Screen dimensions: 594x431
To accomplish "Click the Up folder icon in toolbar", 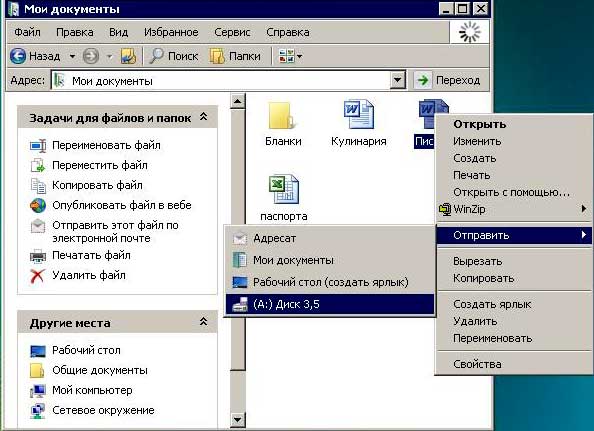I will coord(128,56).
